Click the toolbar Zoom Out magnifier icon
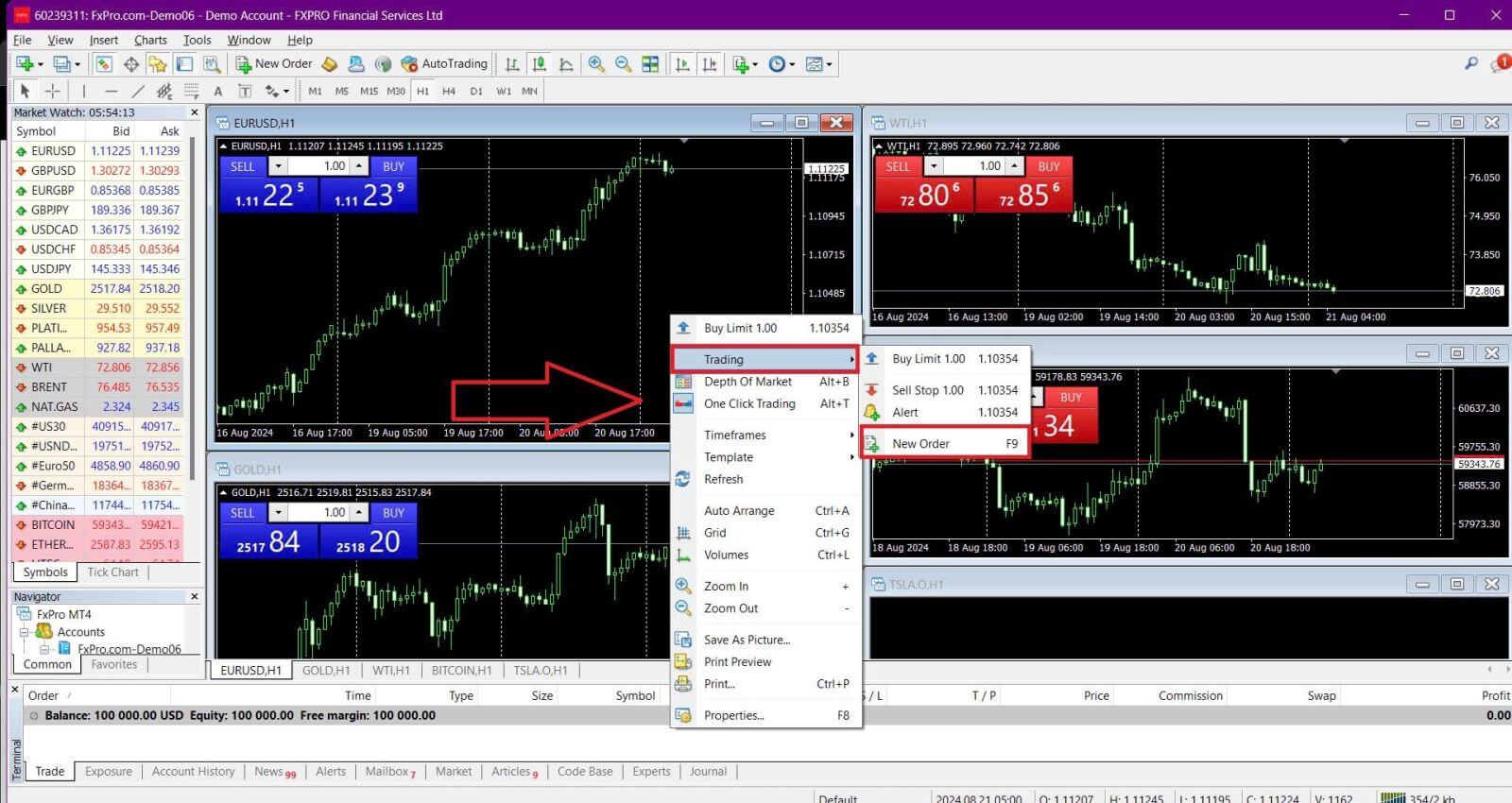1512x803 pixels. 623,64
